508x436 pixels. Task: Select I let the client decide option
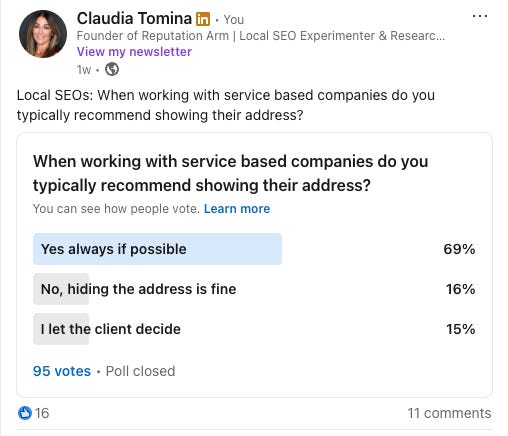[x=254, y=329]
